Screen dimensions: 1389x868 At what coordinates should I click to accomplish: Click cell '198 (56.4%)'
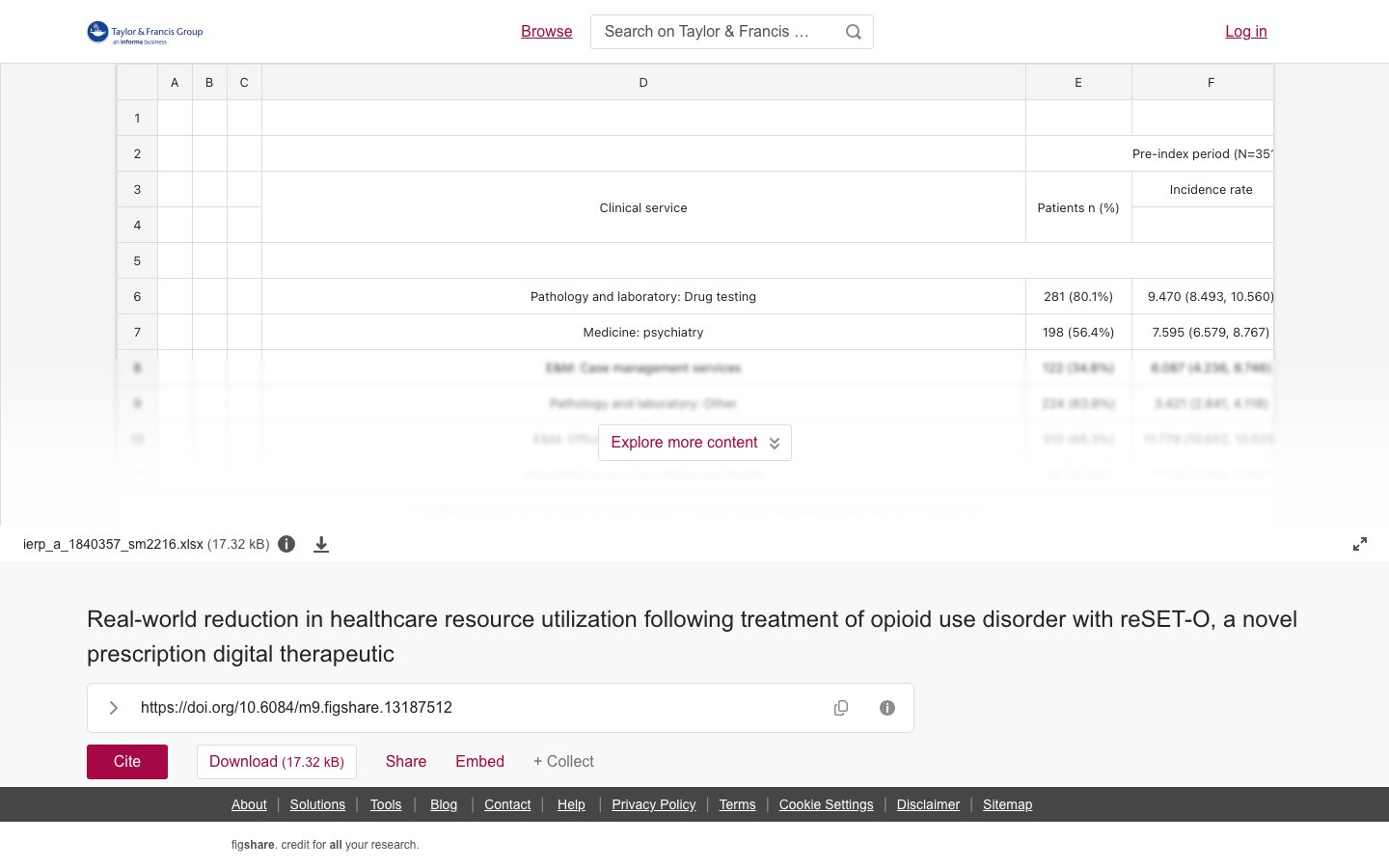(x=1078, y=333)
